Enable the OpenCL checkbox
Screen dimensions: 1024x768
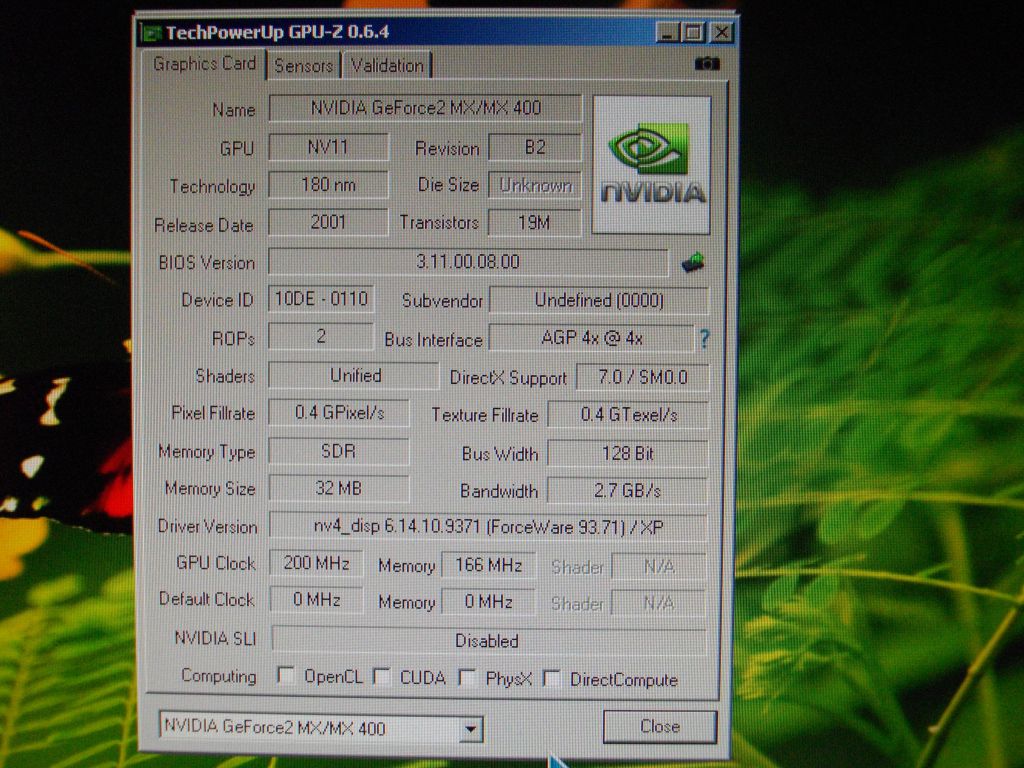(x=285, y=675)
